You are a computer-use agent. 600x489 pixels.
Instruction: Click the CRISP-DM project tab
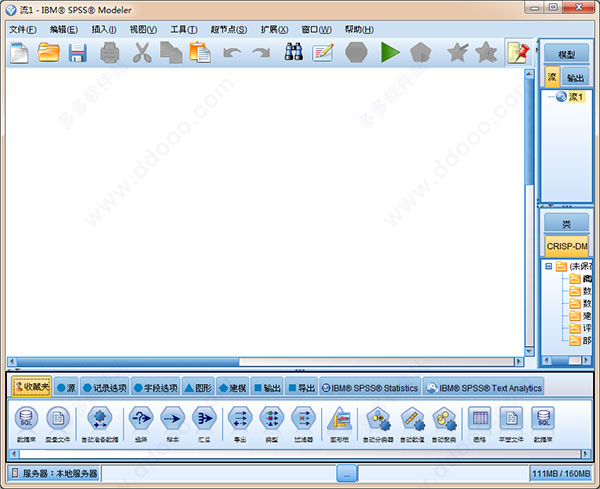567,246
